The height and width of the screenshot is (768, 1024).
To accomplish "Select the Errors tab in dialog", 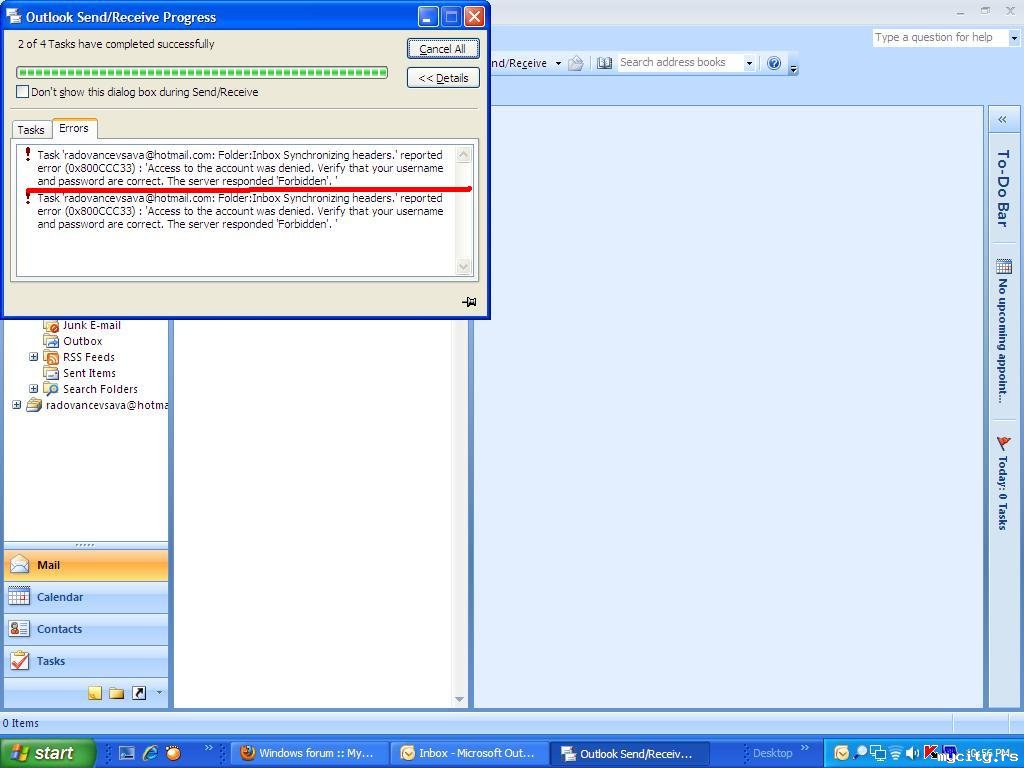I will tap(74, 128).
